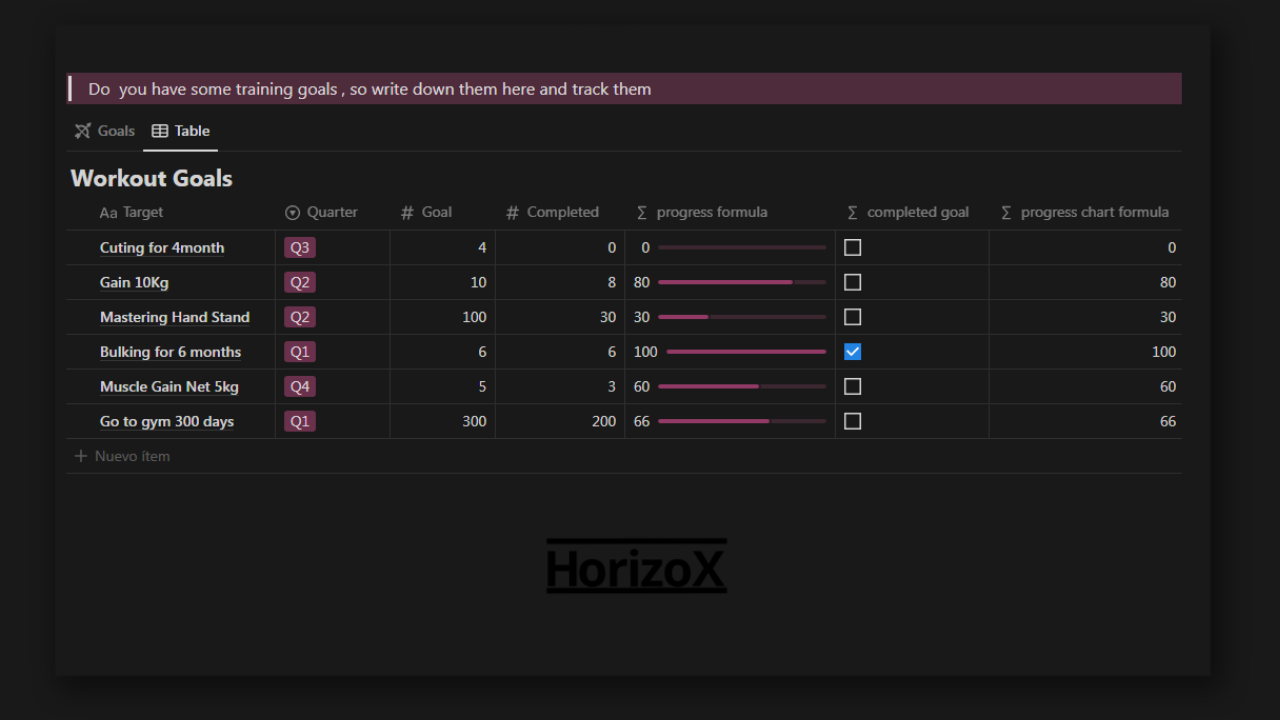This screenshot has width=1280, height=720.
Task: Click progress chart value 100 for Bulking row
Action: tap(1164, 352)
